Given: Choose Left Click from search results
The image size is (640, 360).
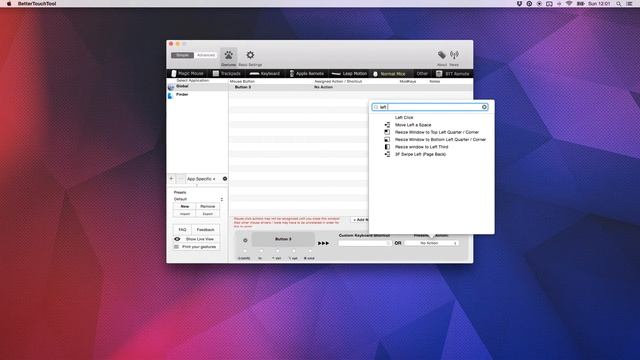Looking at the screenshot, I should [x=404, y=118].
